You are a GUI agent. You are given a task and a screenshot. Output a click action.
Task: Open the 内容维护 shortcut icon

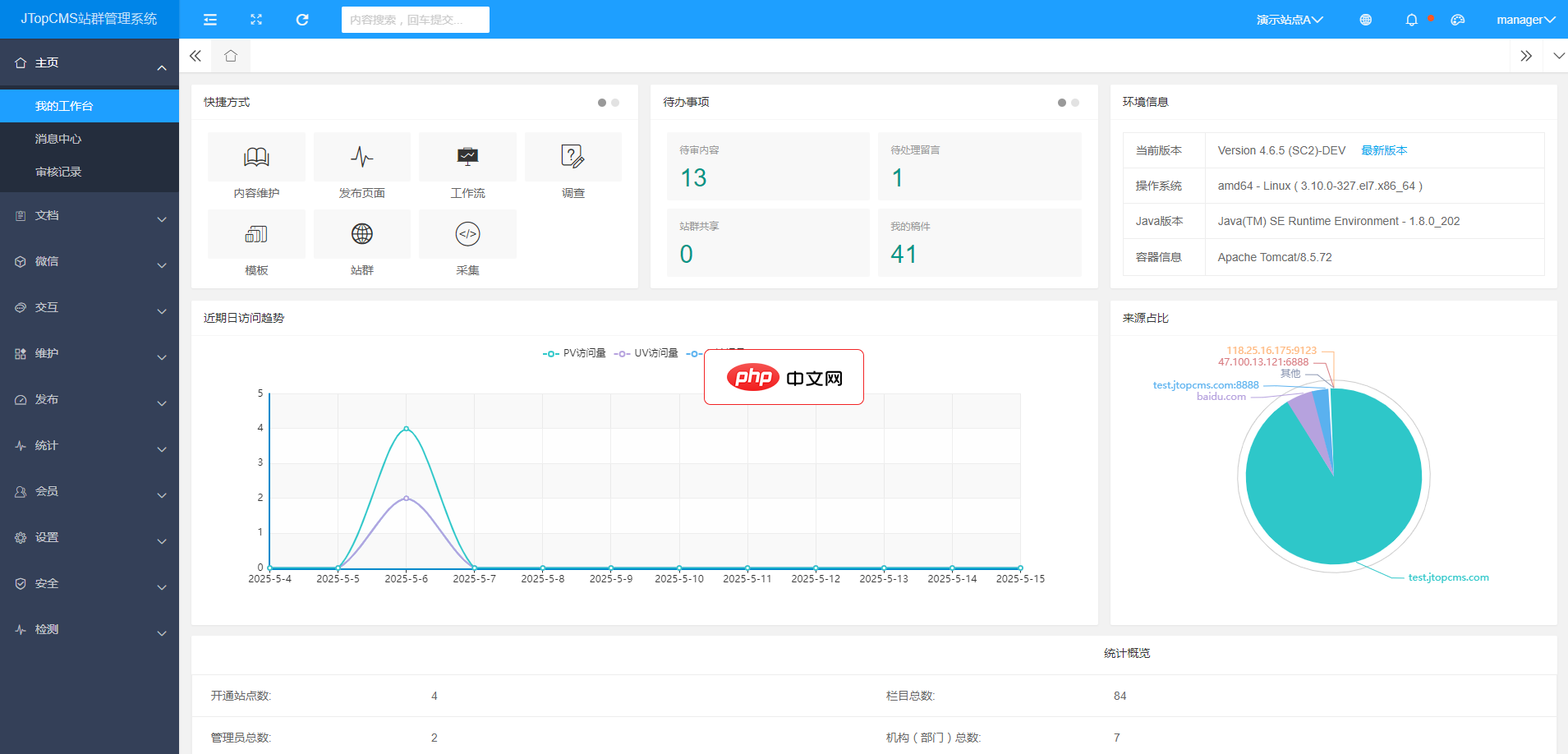tap(255, 157)
